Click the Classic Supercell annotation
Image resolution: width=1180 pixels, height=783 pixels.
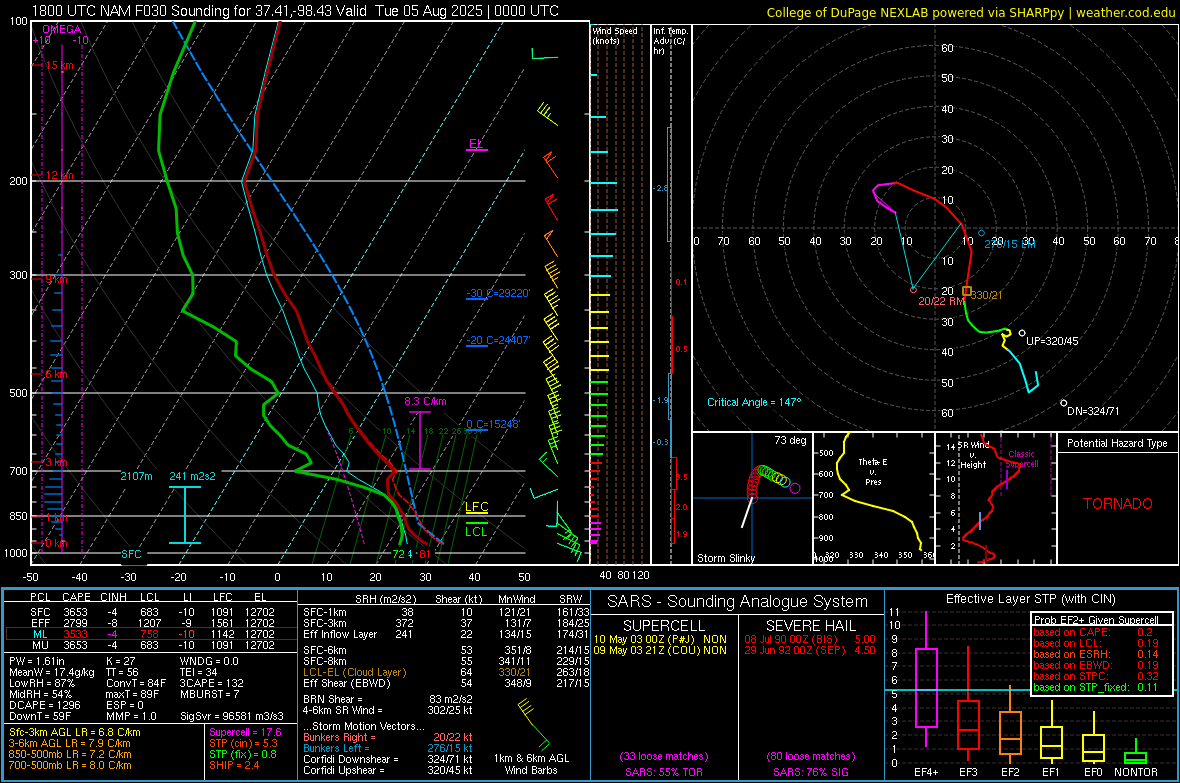click(1021, 459)
